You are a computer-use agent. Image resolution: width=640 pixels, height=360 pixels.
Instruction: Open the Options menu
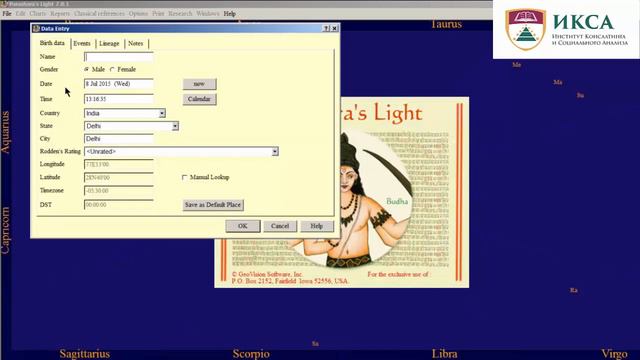pos(138,13)
